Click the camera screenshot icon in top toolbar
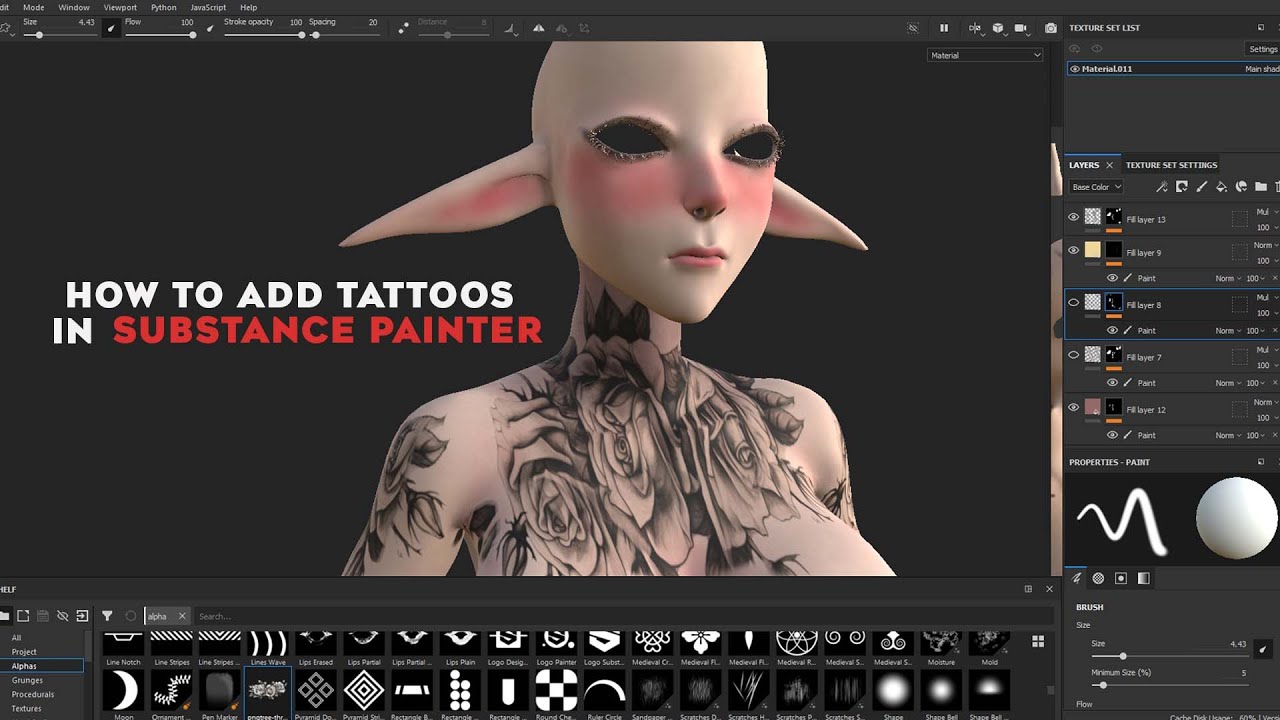The image size is (1280, 720). pos(1050,28)
